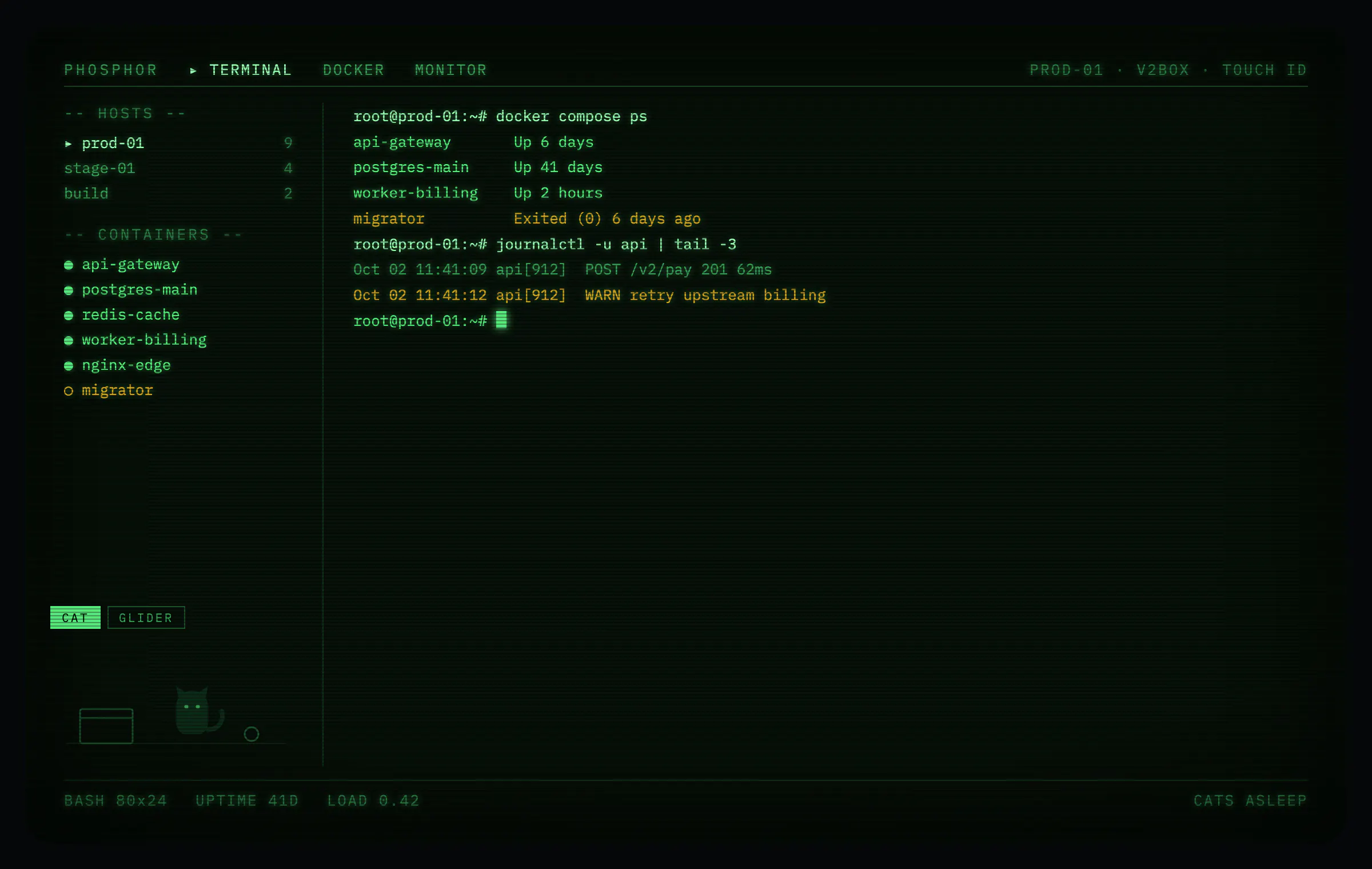Click the CATS ASLEEP status
Image resolution: width=1372 pixels, height=869 pixels.
[x=1250, y=800]
